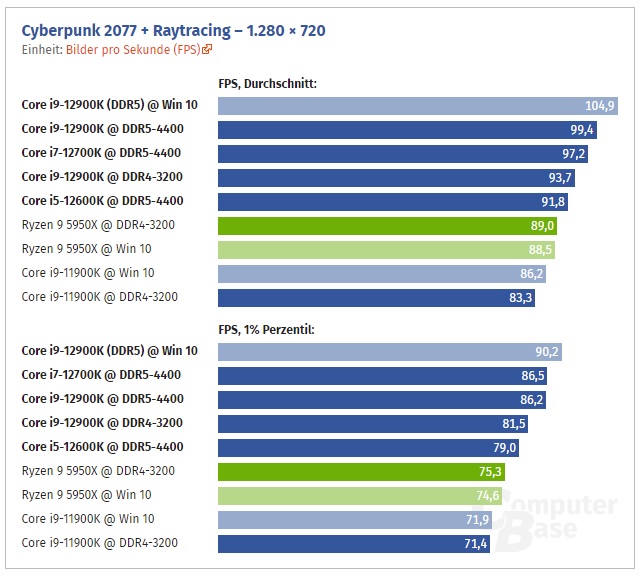Image resolution: width=642 pixels, height=579 pixels.
Task: Click the 97,2 average FPS value
Action: point(573,154)
